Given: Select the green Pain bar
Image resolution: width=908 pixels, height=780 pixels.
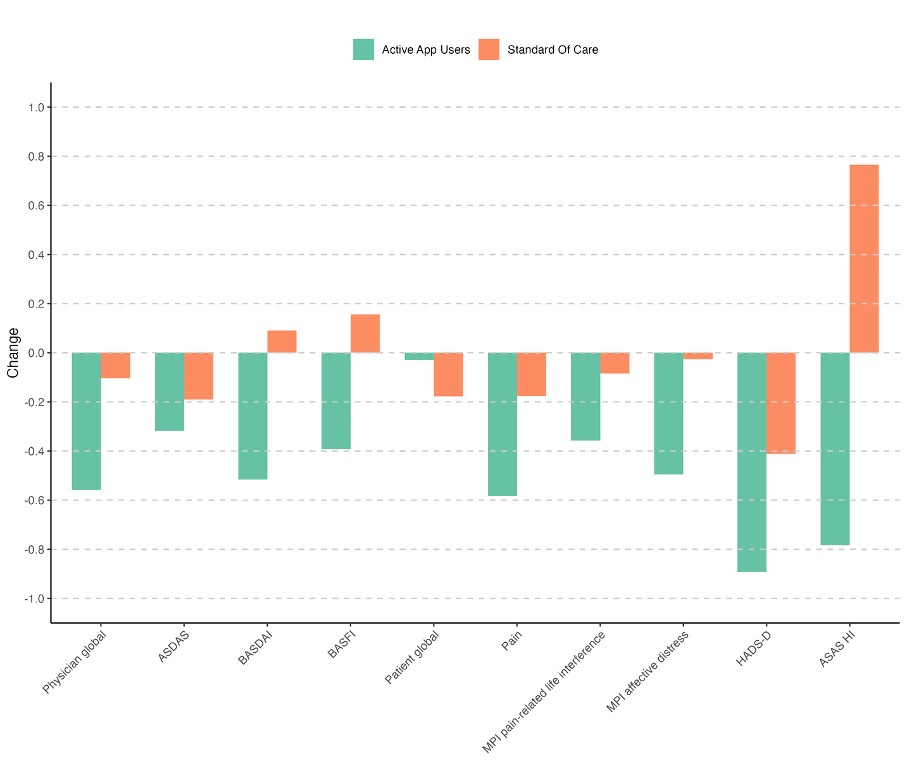Looking at the screenshot, I should [x=502, y=424].
